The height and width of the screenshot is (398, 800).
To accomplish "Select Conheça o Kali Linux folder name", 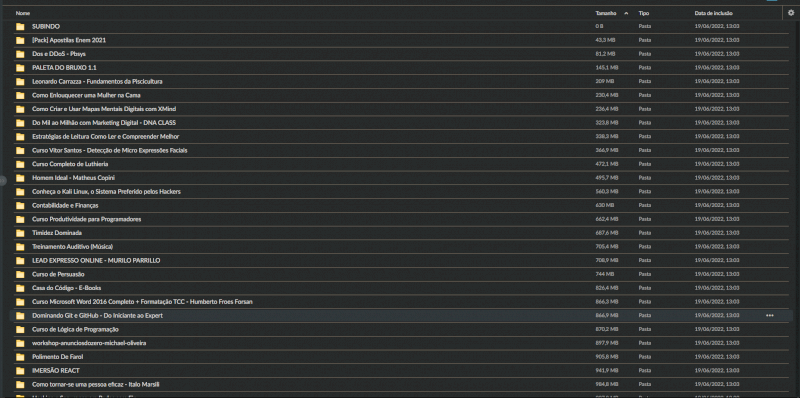I will 106,192.
